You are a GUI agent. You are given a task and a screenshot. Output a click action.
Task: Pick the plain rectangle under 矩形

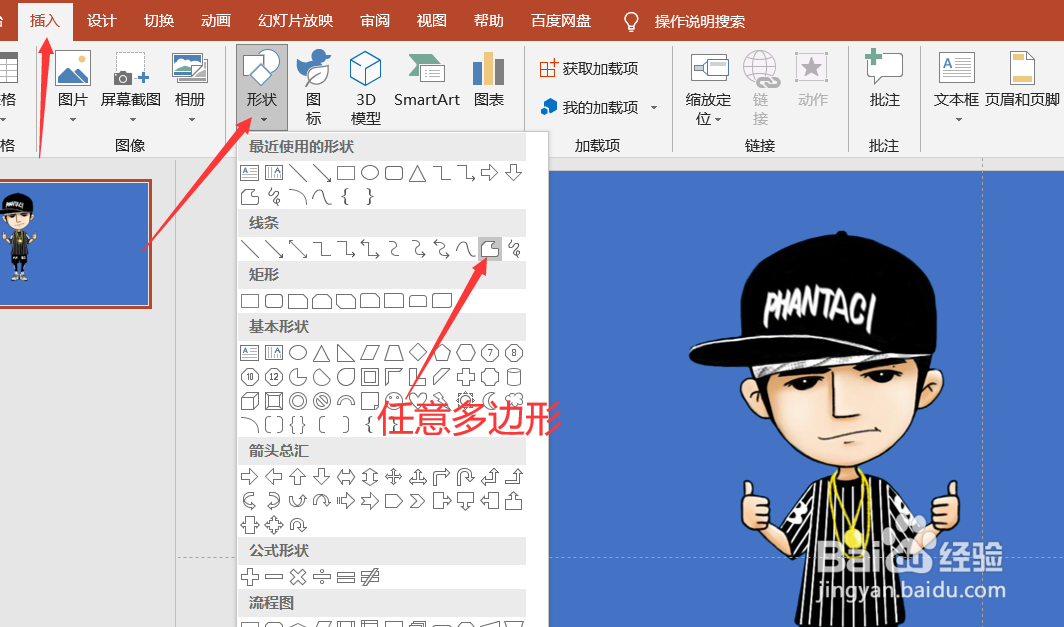point(250,301)
